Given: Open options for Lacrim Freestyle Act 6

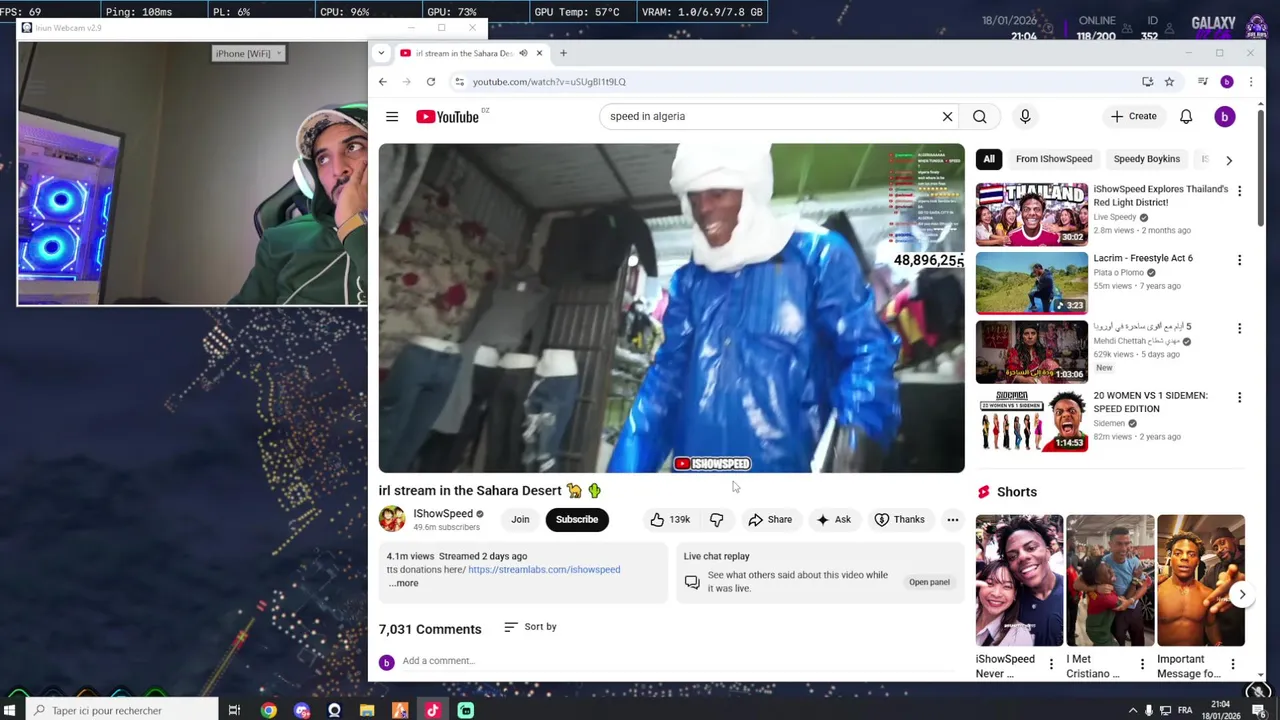Looking at the screenshot, I should click(x=1239, y=260).
